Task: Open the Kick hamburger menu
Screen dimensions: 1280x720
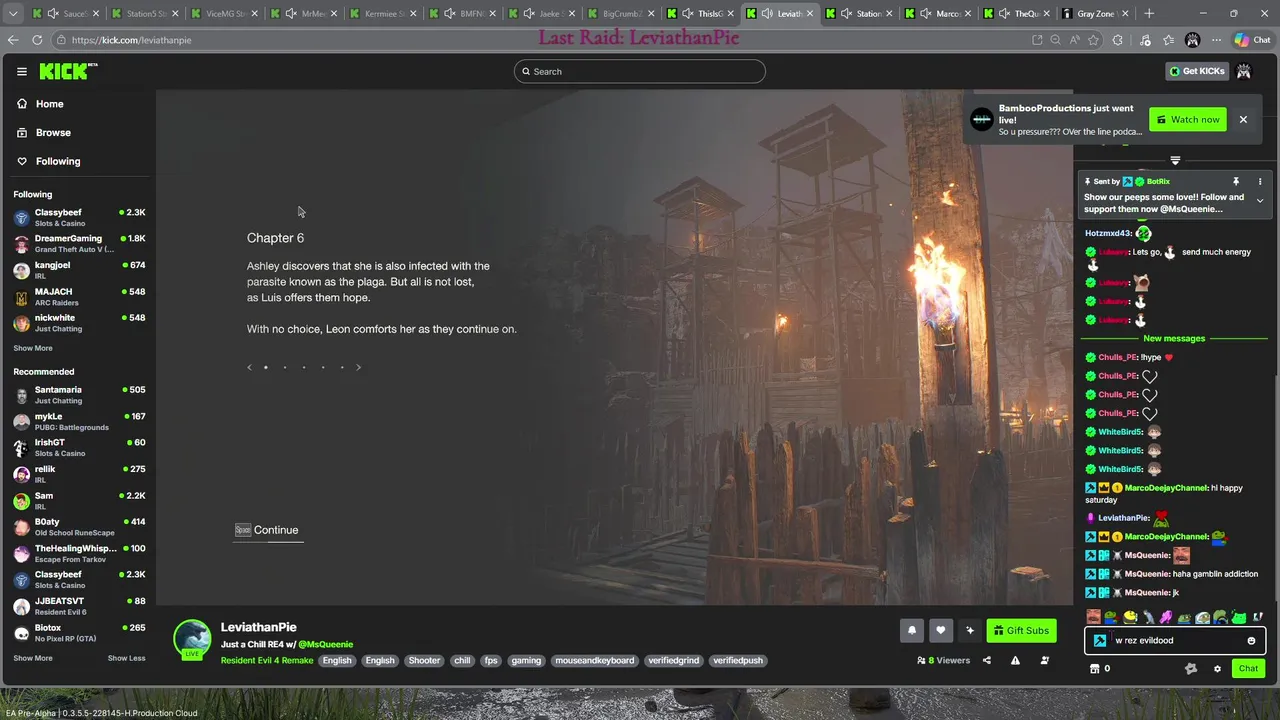Action: tap(21, 71)
